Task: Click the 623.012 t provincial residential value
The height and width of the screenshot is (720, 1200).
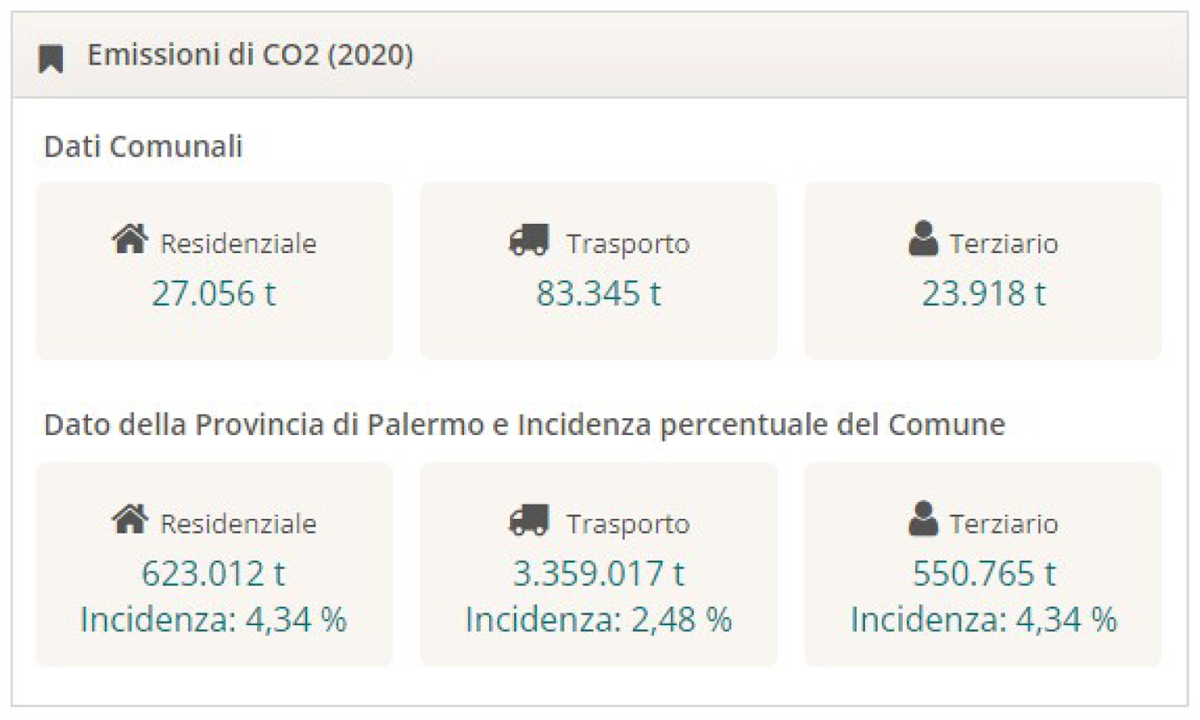Action: [x=214, y=574]
